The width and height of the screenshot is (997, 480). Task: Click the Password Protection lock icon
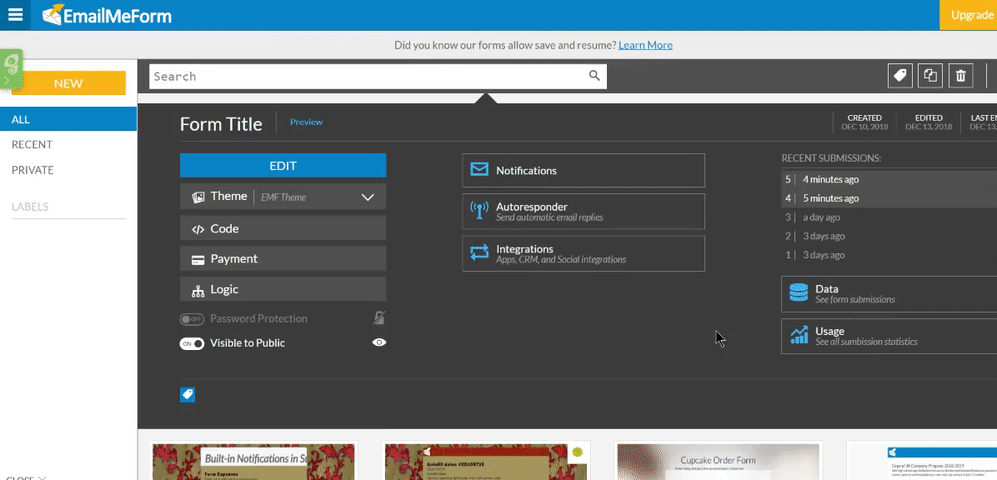click(379, 318)
